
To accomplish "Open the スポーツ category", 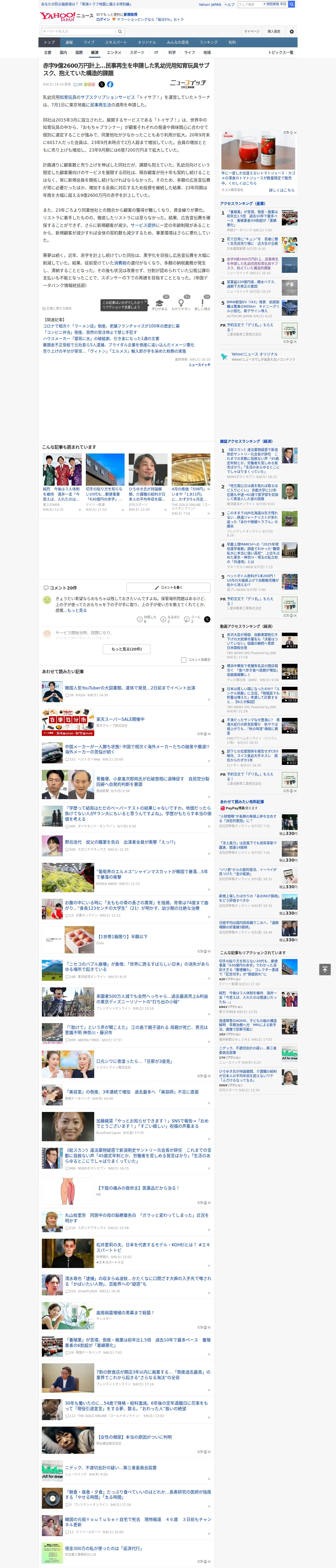I will click(x=137, y=52).
